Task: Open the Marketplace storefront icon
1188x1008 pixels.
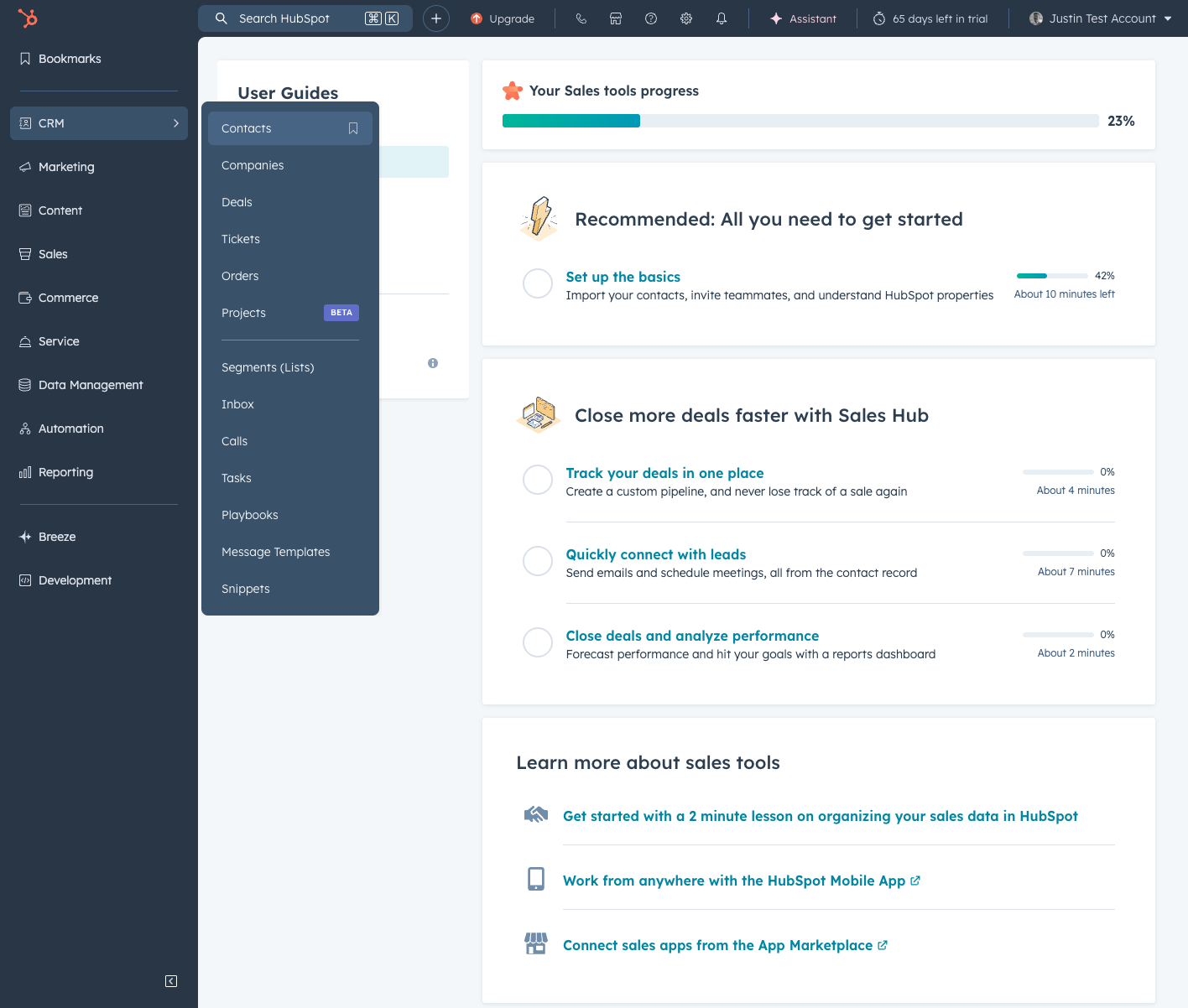Action: pyautogui.click(x=616, y=18)
